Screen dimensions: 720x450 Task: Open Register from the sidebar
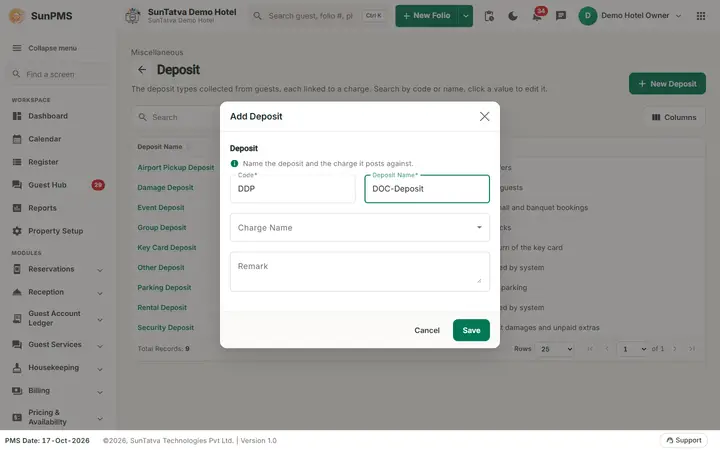pos(43,162)
